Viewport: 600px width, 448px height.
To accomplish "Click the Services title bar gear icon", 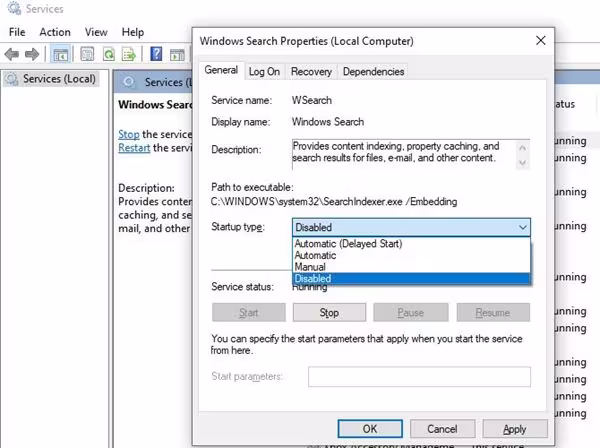I will pos(14,8).
